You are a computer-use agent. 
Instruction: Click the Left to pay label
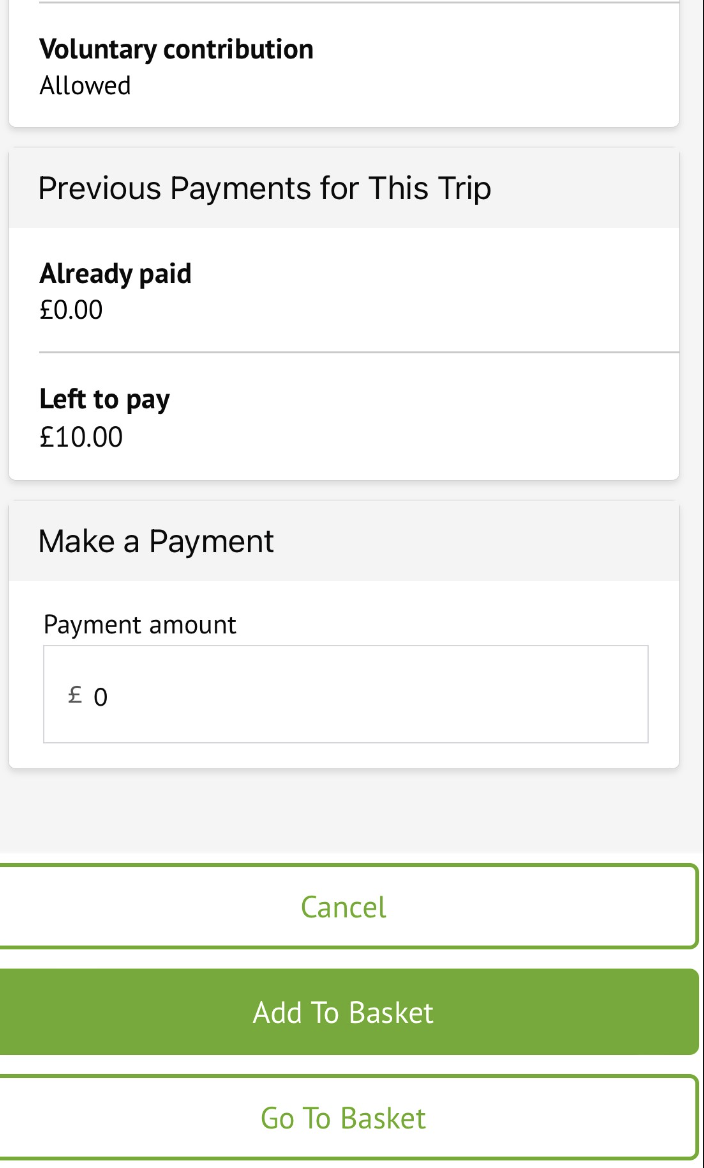(x=104, y=400)
